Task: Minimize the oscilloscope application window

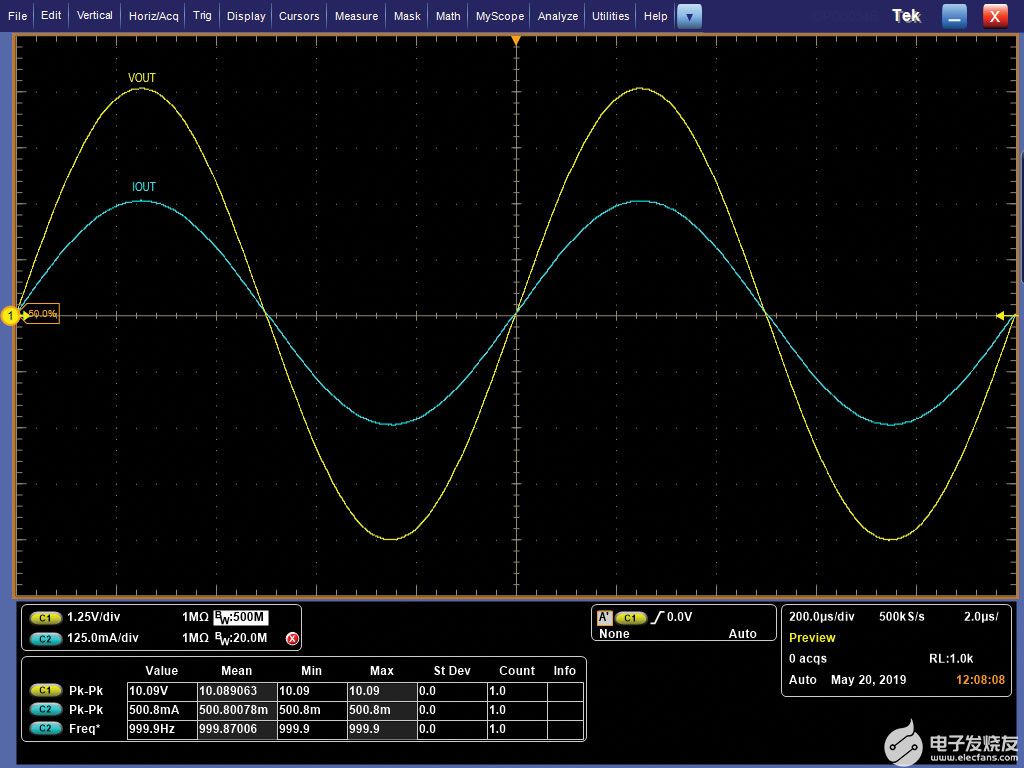Action: (954, 16)
